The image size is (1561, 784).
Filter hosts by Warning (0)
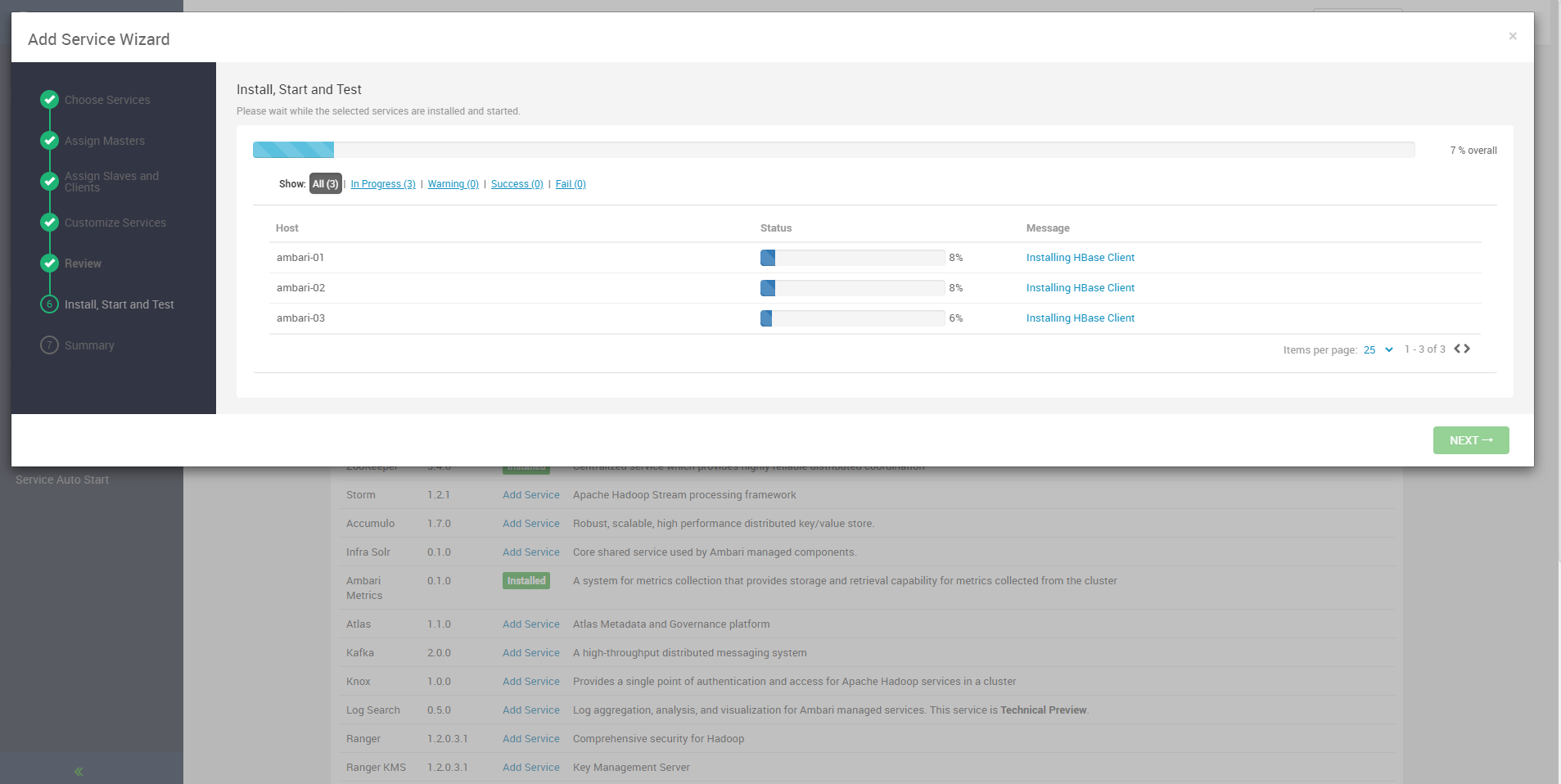click(453, 184)
